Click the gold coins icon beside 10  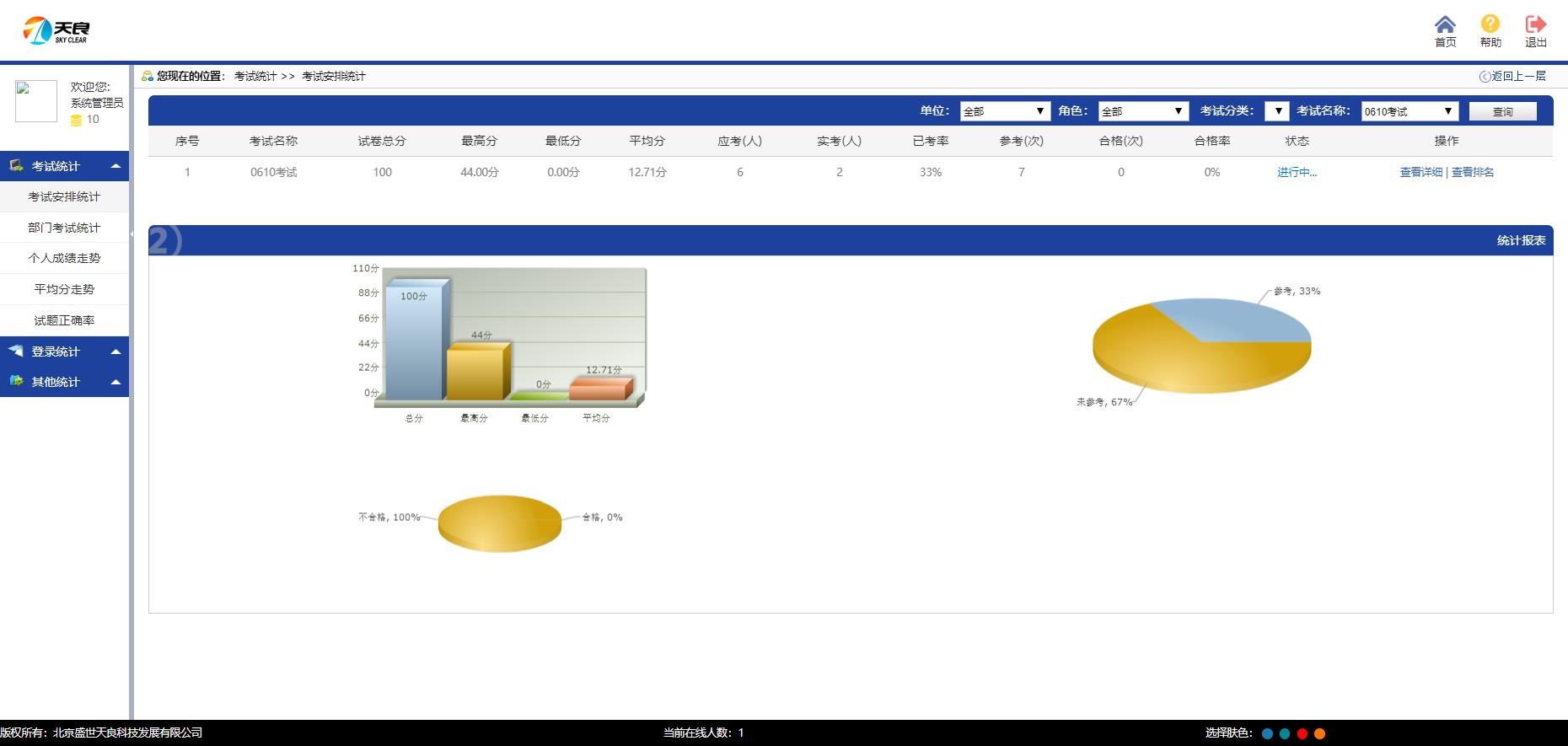pyautogui.click(x=76, y=121)
